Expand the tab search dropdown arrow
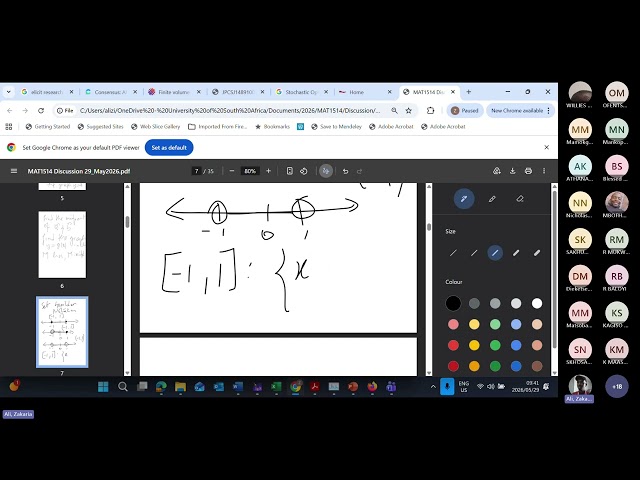The image size is (640, 480). pos(9,92)
